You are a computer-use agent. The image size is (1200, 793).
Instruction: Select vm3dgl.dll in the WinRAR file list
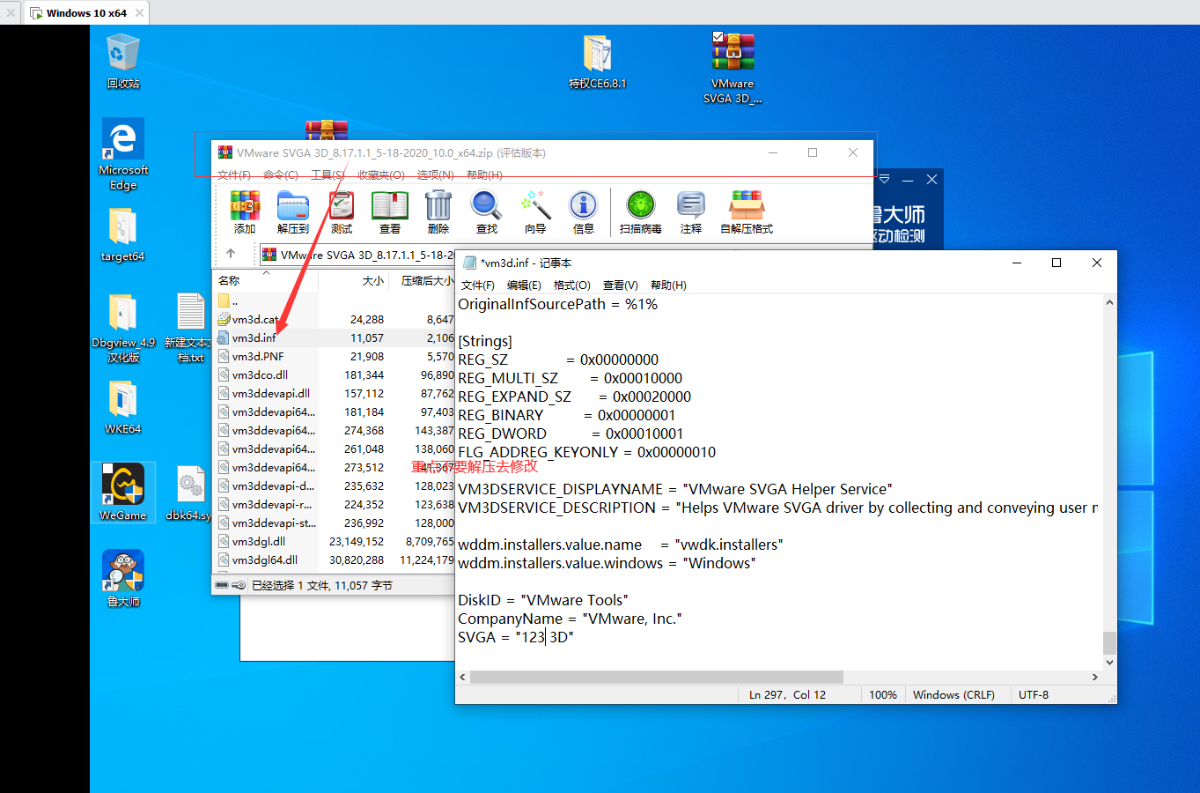[335, 541]
